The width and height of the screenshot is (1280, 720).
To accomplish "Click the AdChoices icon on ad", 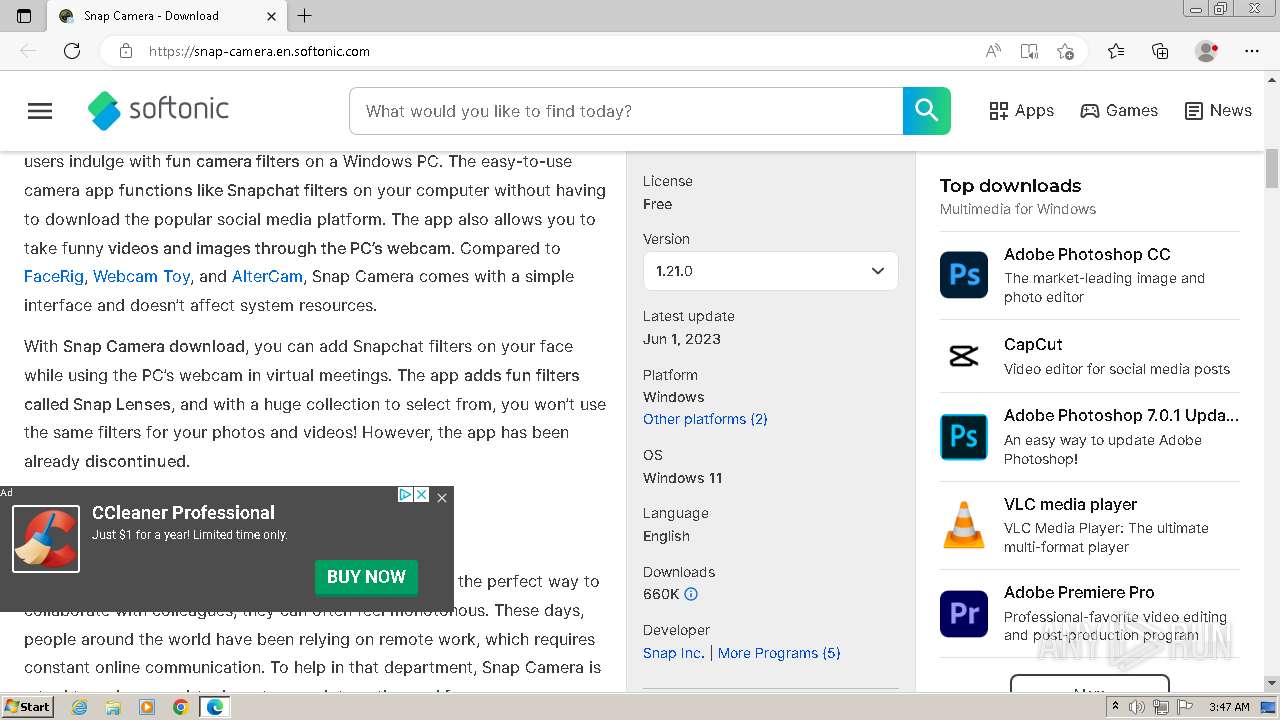I will [406, 494].
